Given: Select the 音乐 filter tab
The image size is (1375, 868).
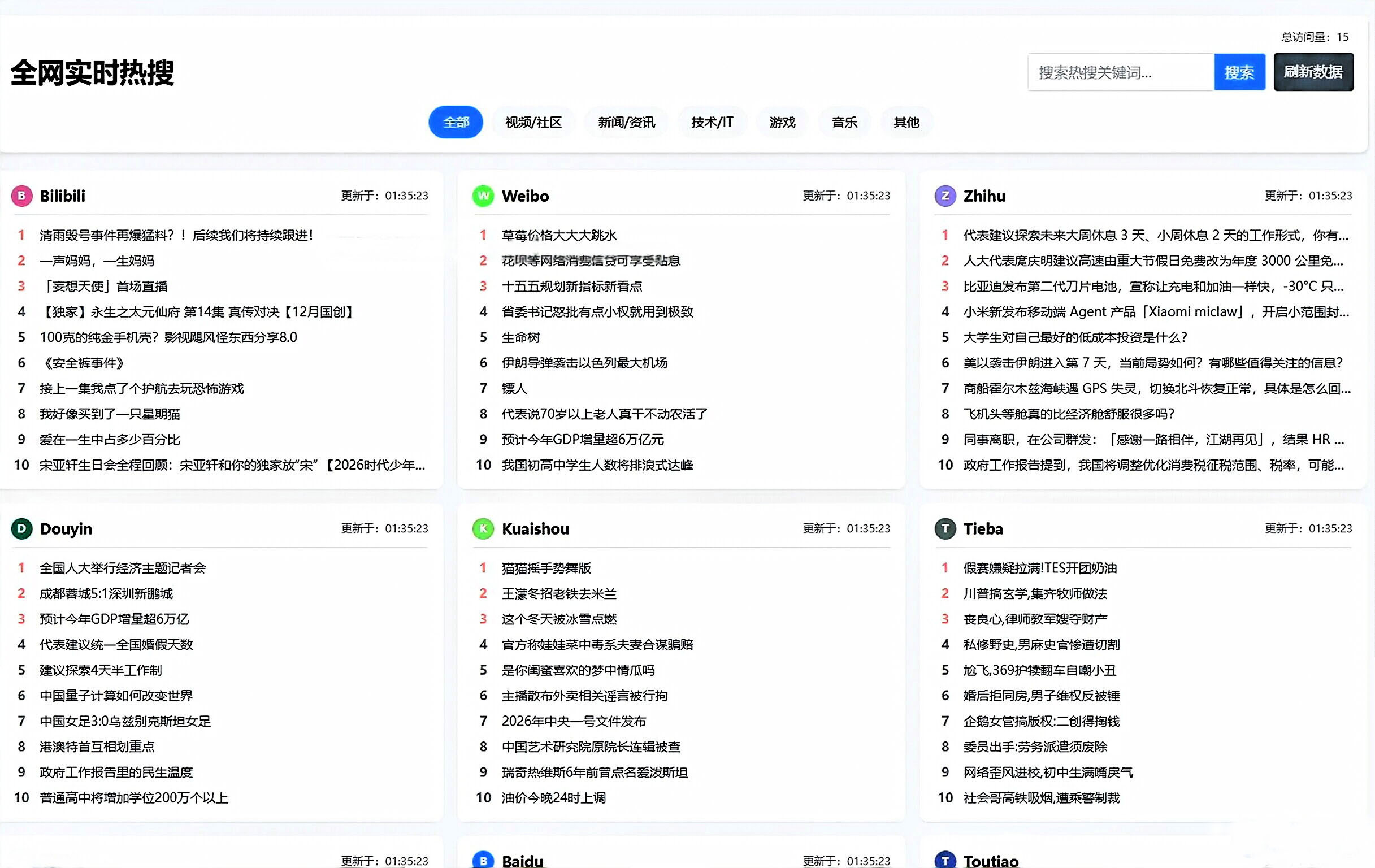Looking at the screenshot, I should click(844, 122).
